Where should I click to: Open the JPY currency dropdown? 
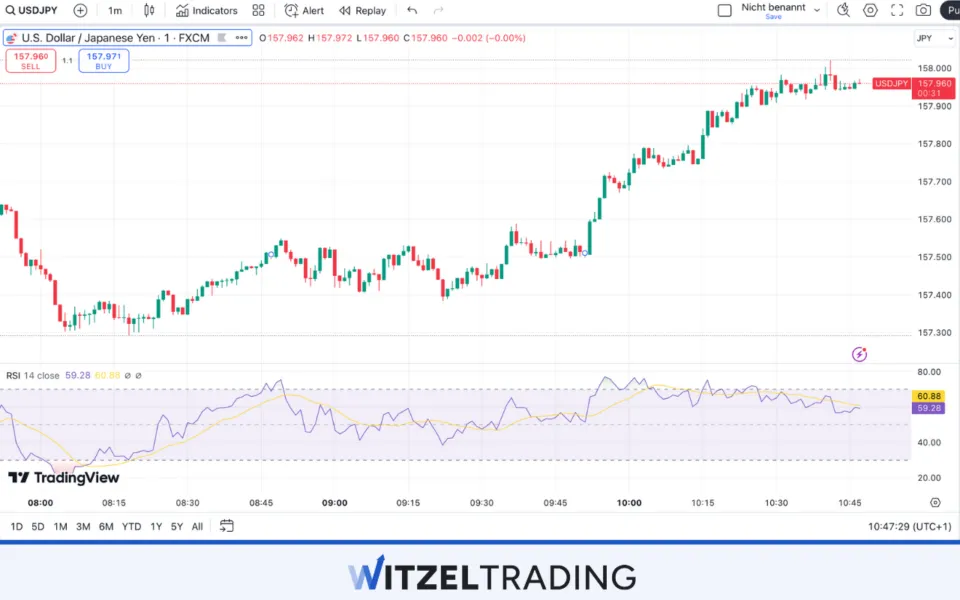[932, 37]
